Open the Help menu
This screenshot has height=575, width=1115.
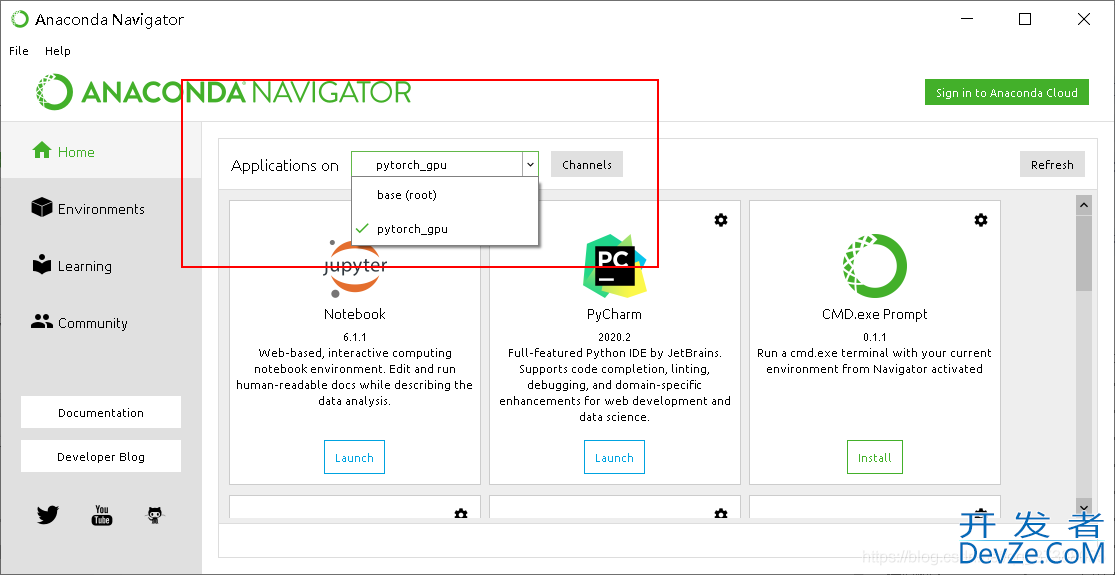pyautogui.click(x=58, y=51)
